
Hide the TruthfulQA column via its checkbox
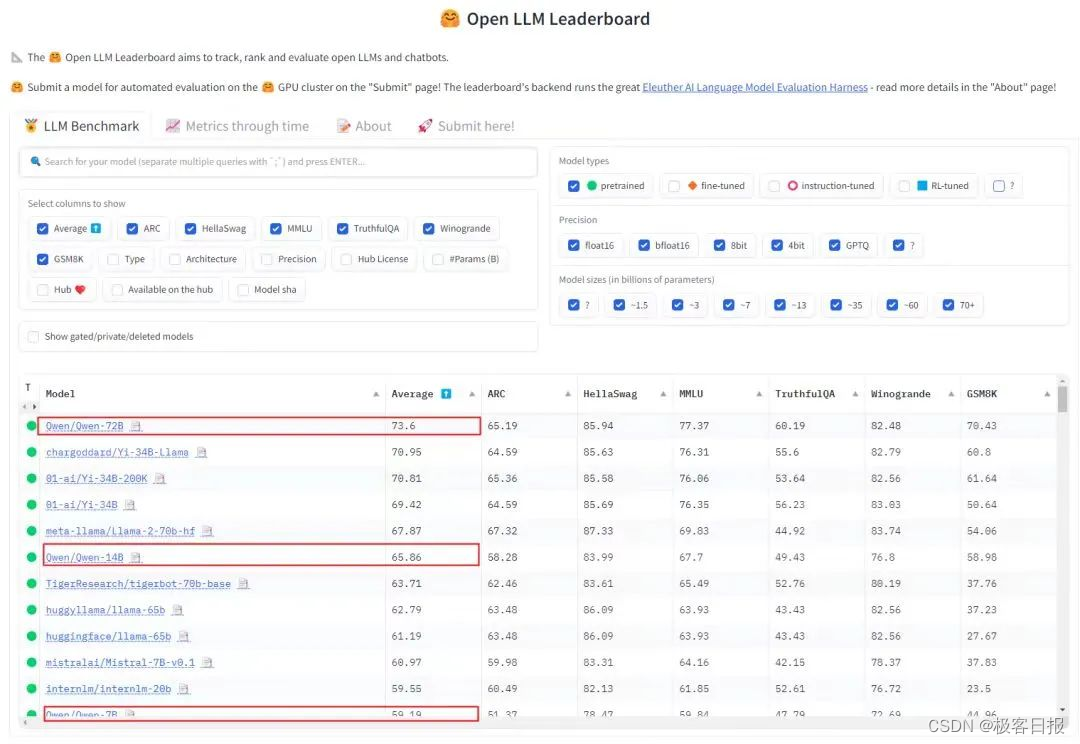pyautogui.click(x=342, y=229)
